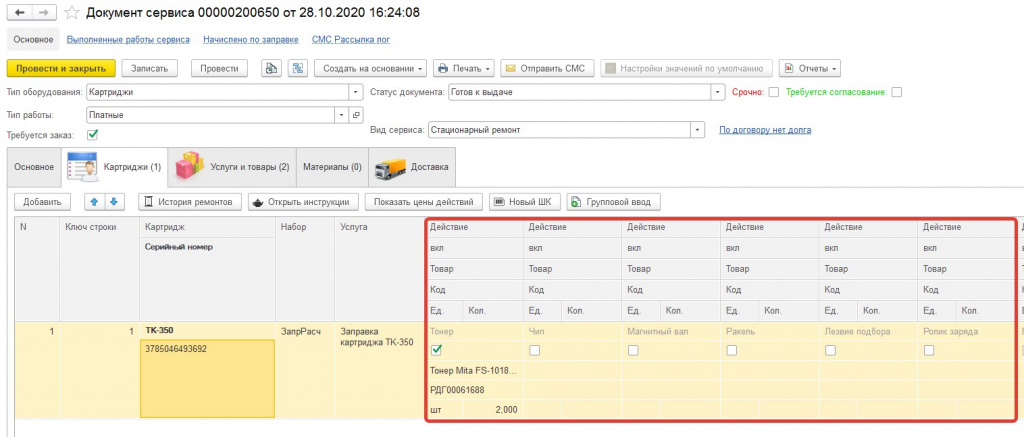Image resolution: width=1024 pixels, height=437 pixels.
Task: Move row up with blue arrow
Action: tap(94, 202)
